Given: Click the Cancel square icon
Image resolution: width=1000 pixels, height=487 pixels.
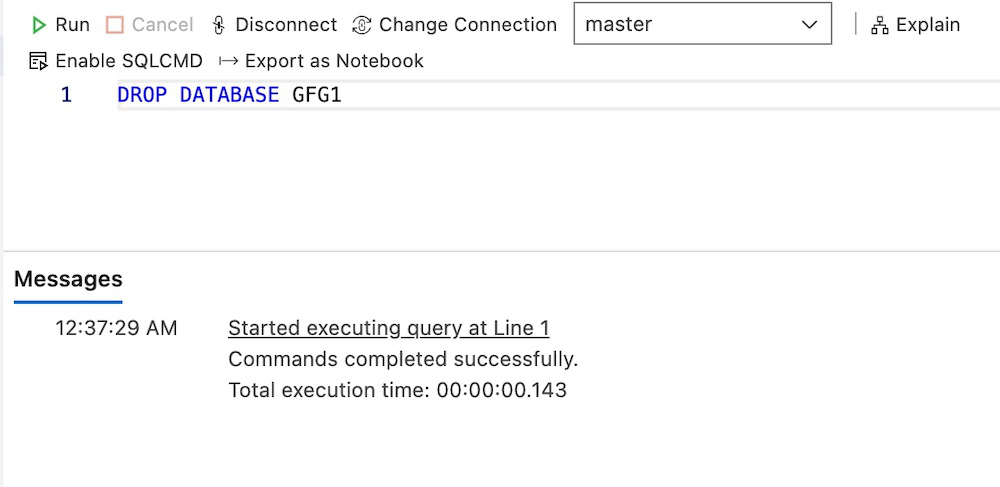Looking at the screenshot, I should point(115,25).
